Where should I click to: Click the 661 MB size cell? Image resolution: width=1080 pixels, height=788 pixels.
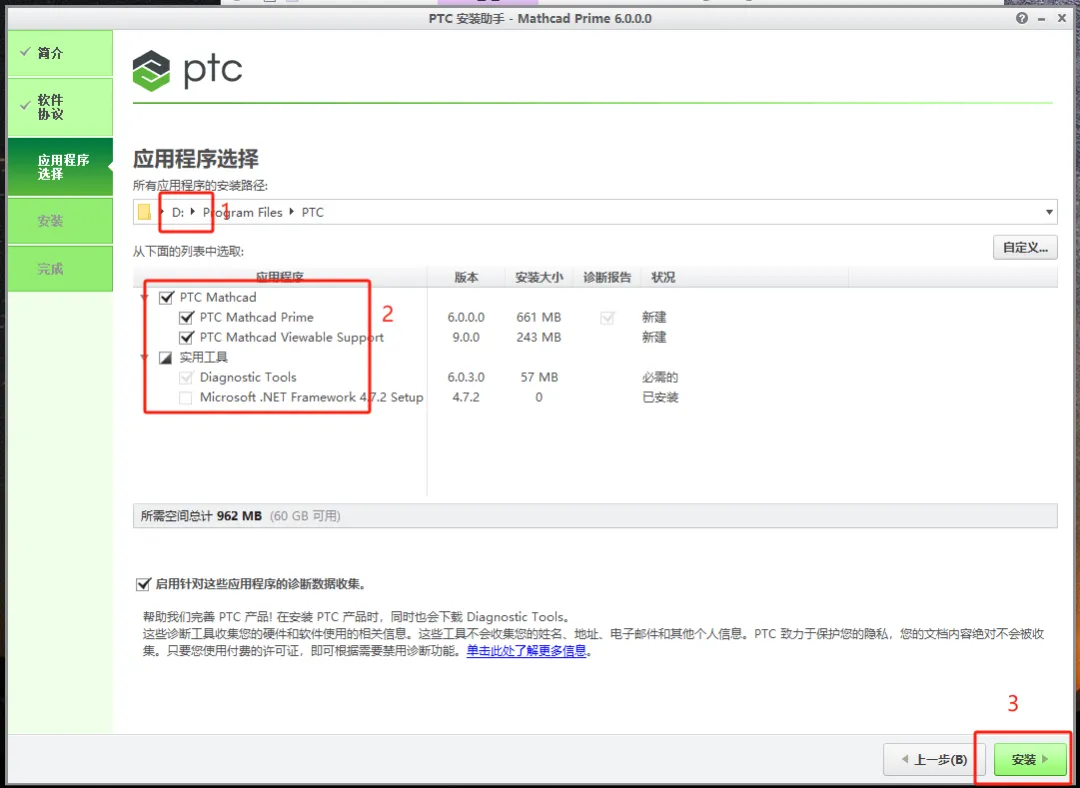[x=539, y=318]
